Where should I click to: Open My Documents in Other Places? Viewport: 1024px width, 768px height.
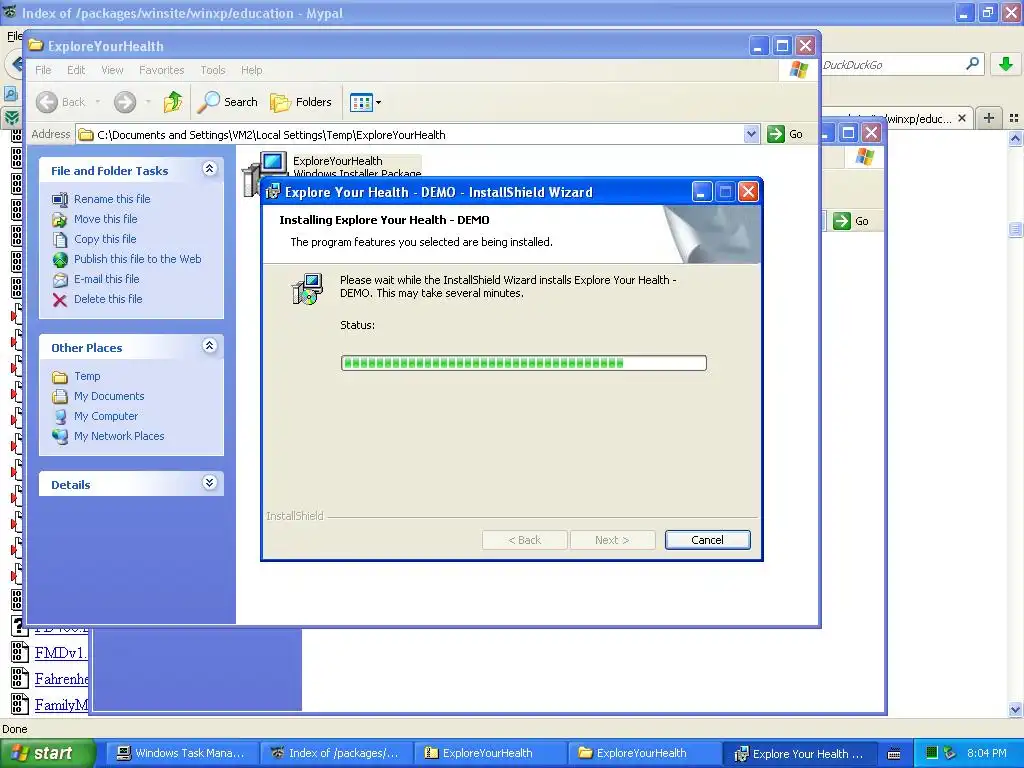[109, 396]
